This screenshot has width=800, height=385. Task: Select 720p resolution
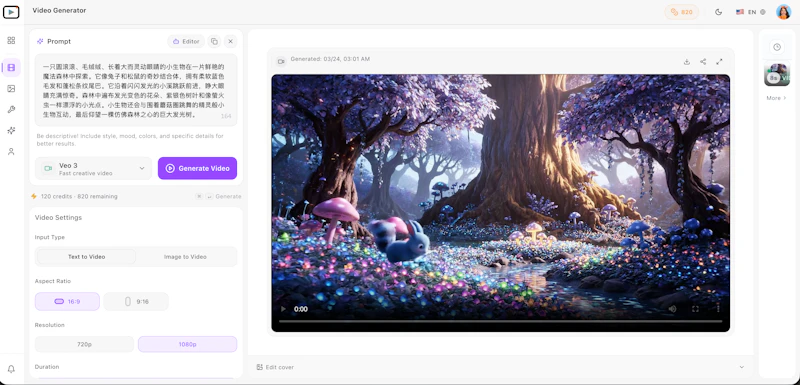[x=84, y=344]
